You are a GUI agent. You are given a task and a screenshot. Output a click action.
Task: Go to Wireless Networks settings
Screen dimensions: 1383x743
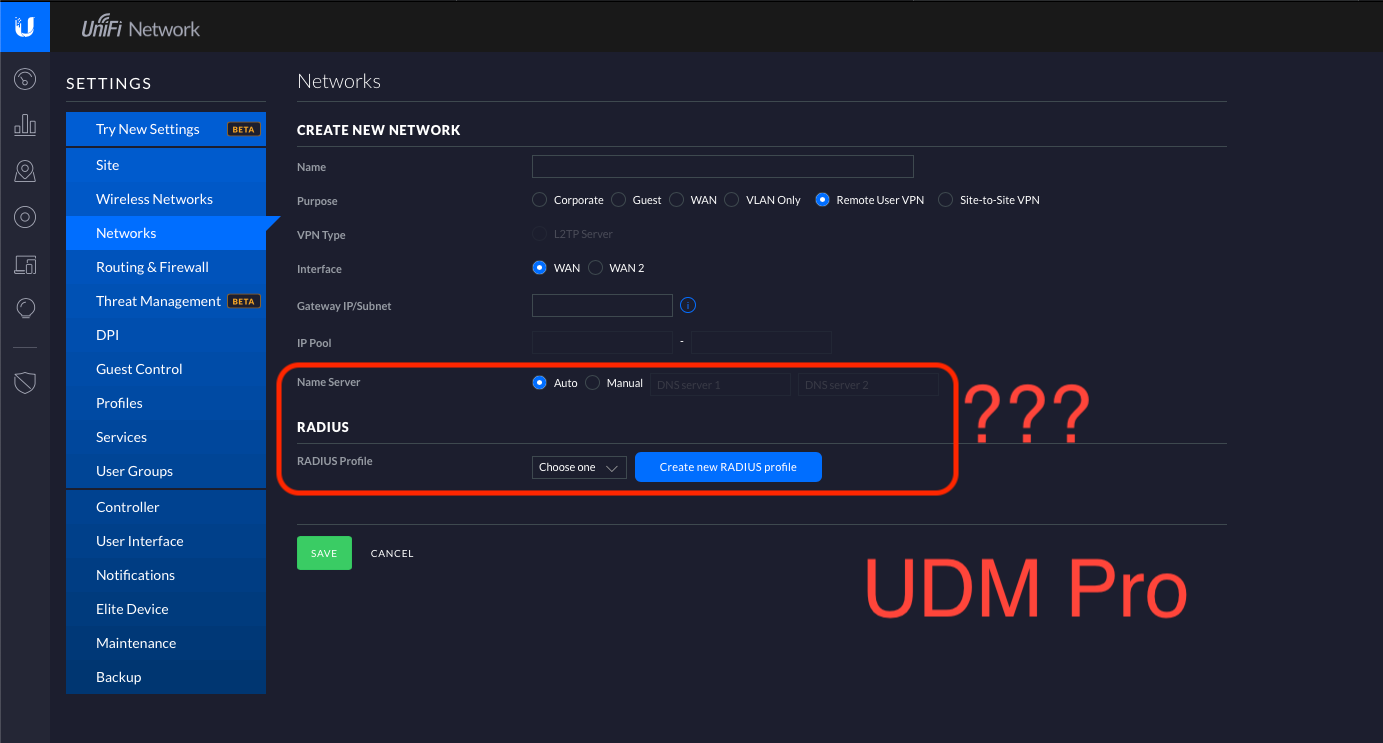coord(154,199)
